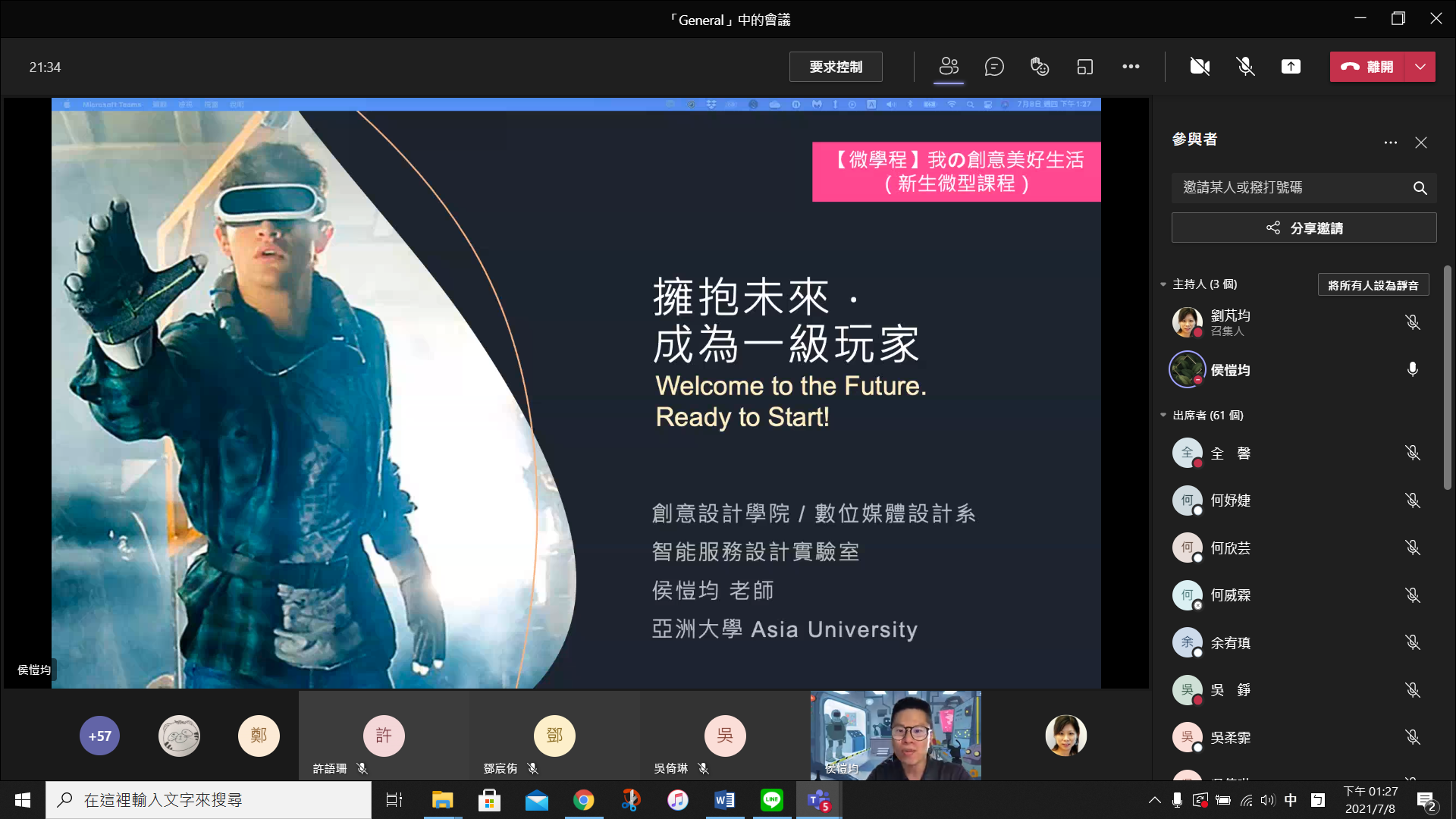Toggle participants panel via people icon
The height and width of the screenshot is (819, 1456).
point(949,67)
